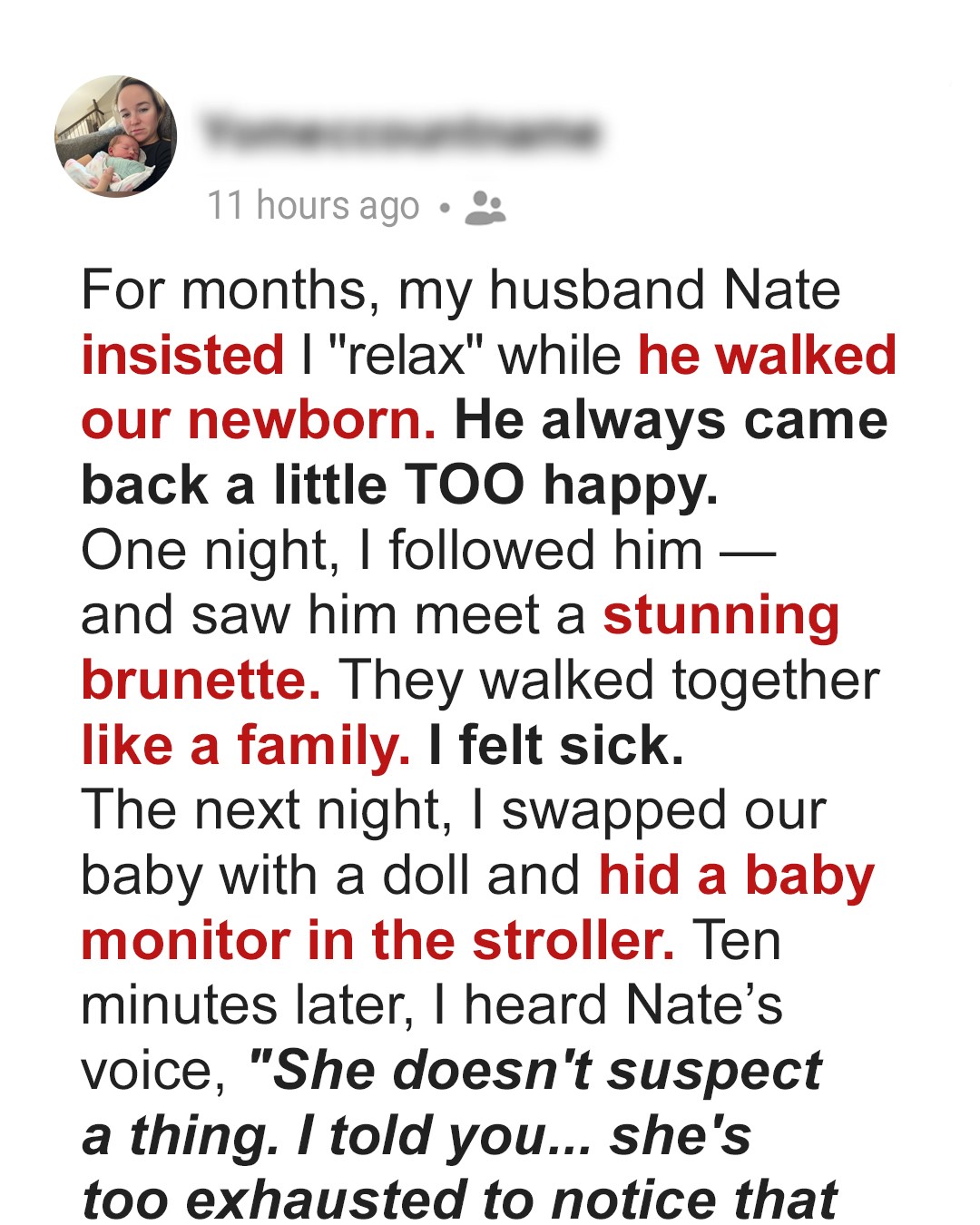Click the red word "stunning"
This screenshot has height=1225, width=980.
[x=721, y=615]
